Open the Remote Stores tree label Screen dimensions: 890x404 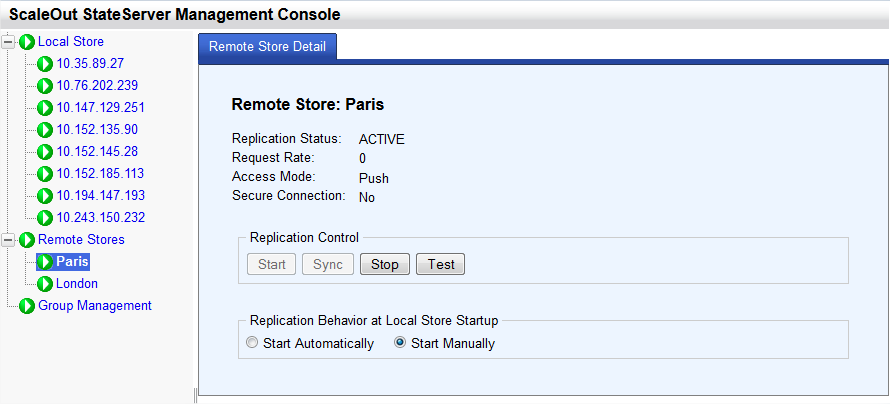click(81, 239)
